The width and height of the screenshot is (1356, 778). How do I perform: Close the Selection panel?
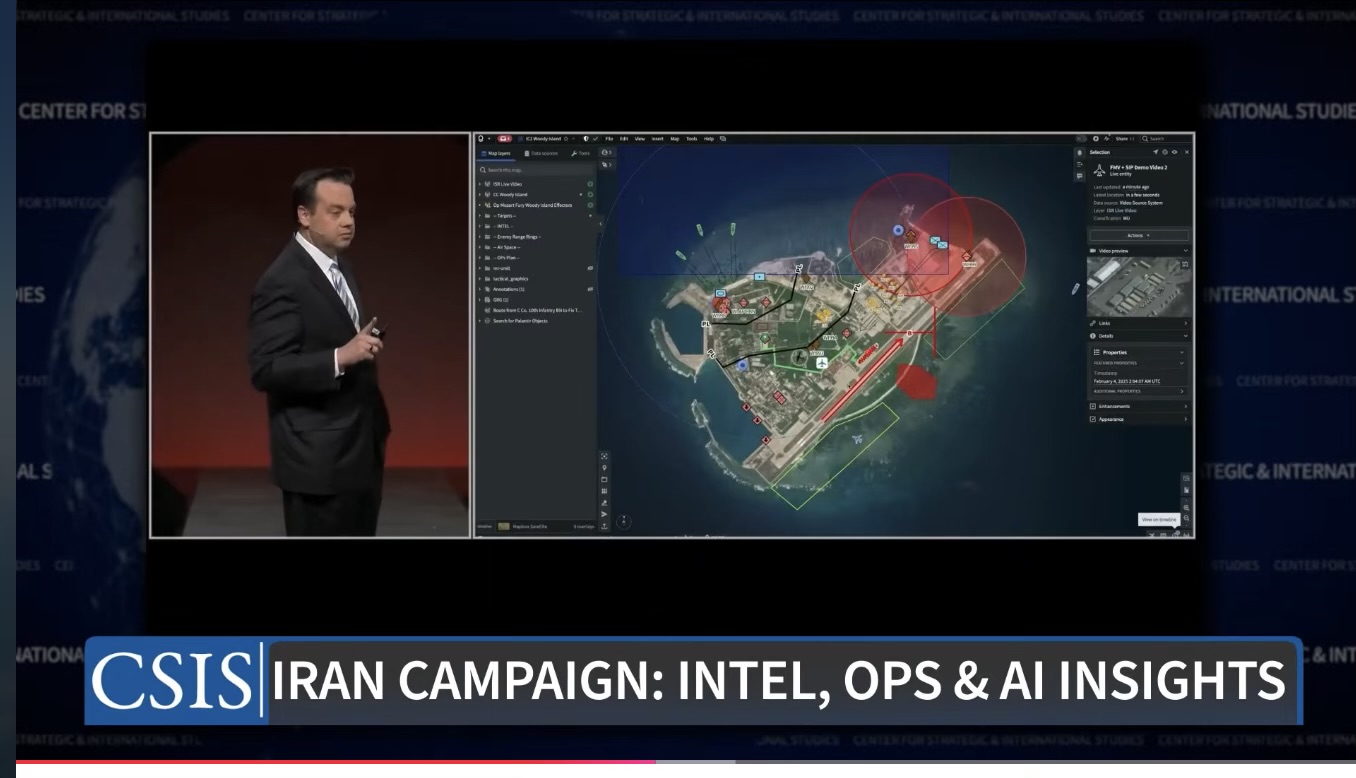(1187, 152)
